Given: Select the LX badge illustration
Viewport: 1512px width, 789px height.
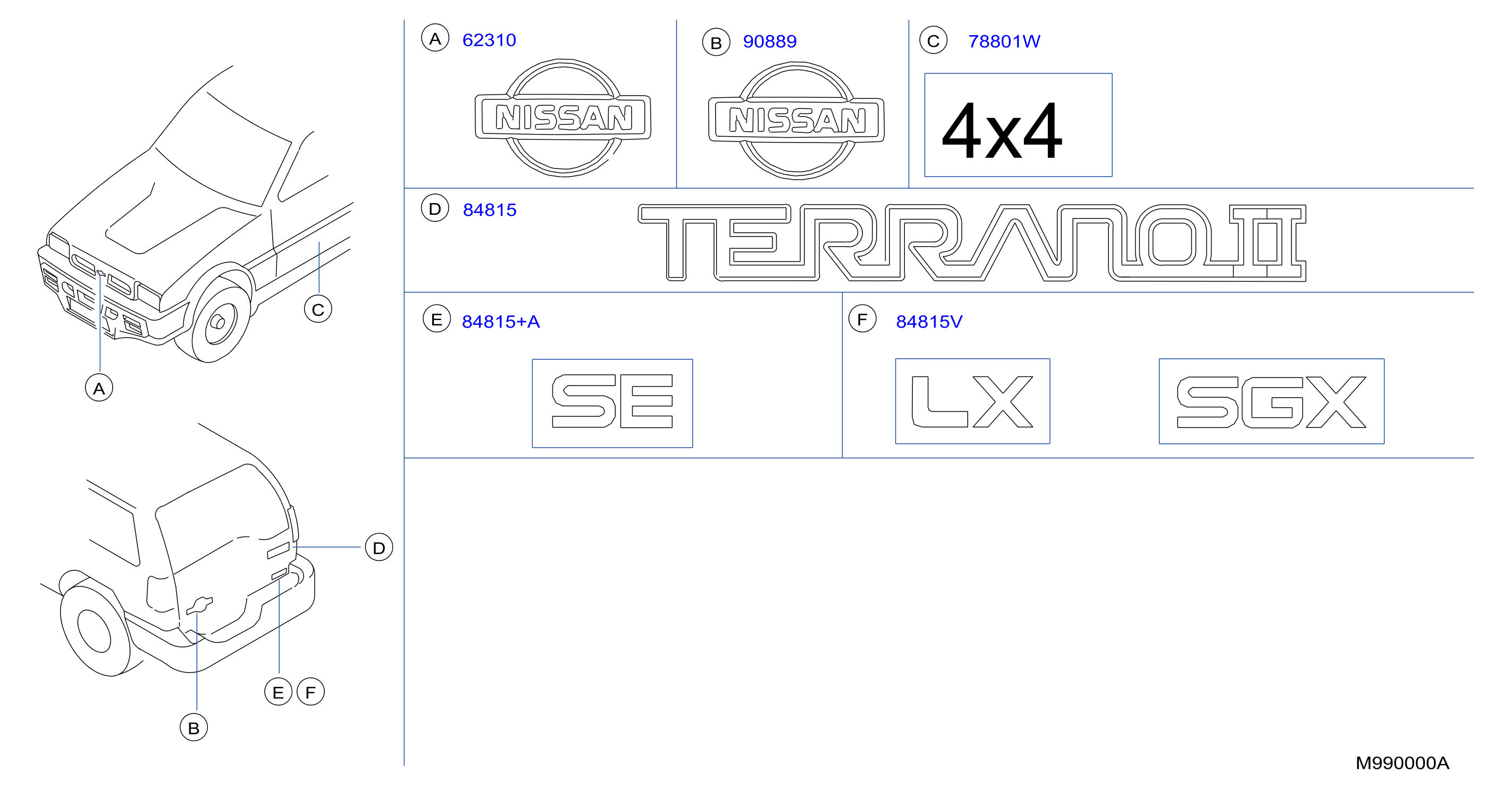Looking at the screenshot, I should click(x=972, y=401).
